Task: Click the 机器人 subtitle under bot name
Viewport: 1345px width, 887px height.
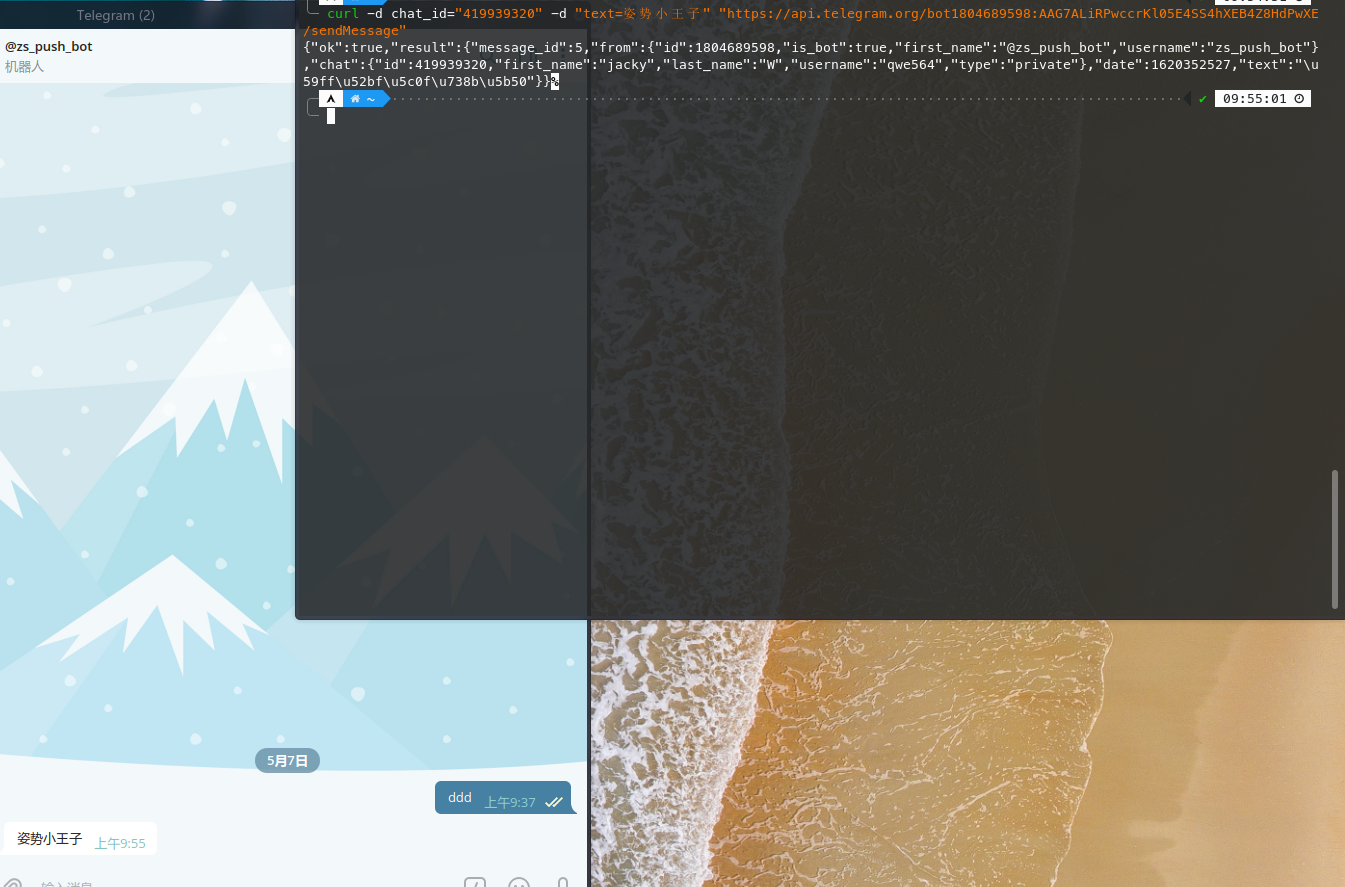Action: pos(25,67)
